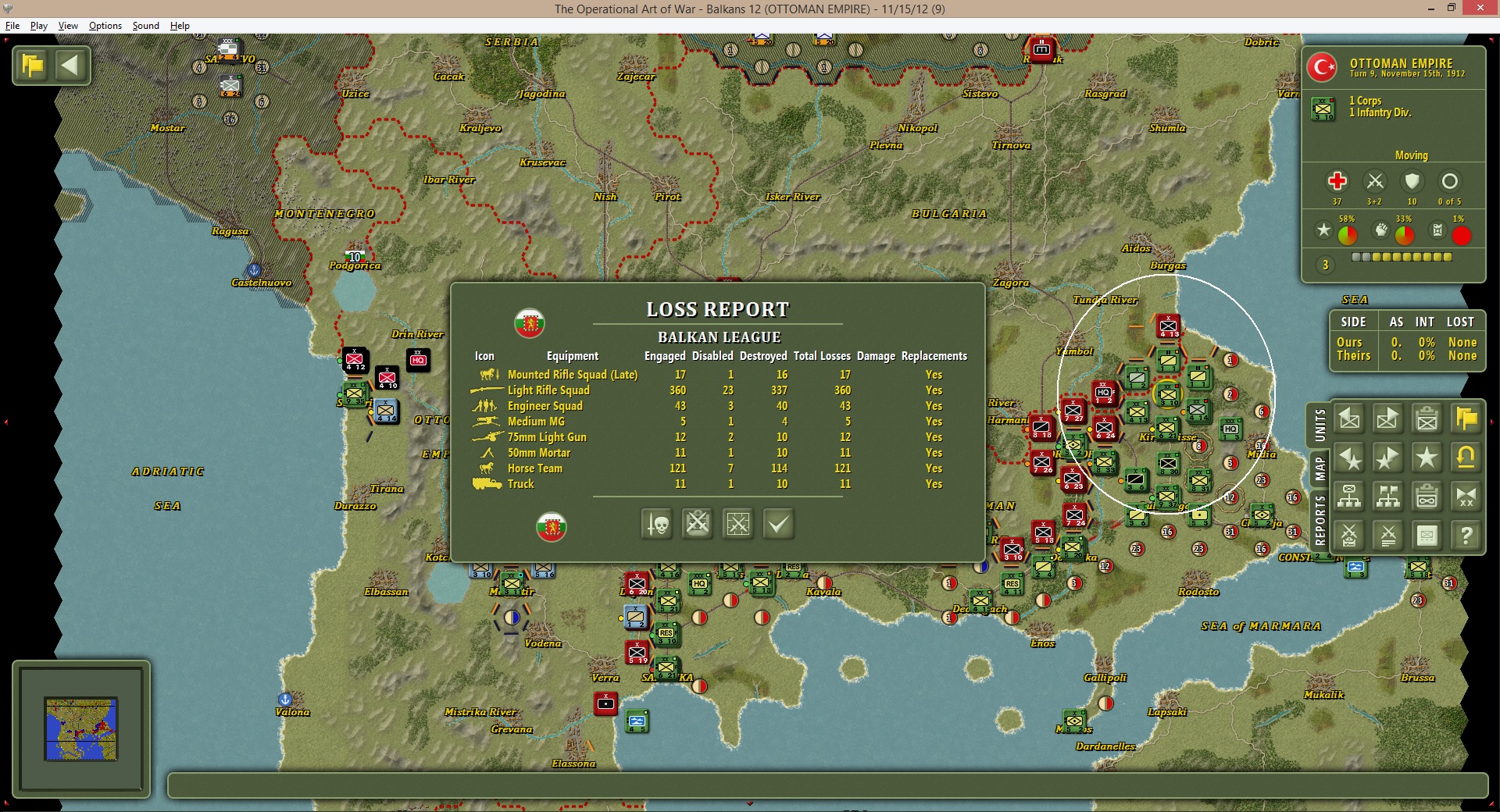Click the 58% proficiency pie indicator

pyautogui.click(x=1348, y=235)
